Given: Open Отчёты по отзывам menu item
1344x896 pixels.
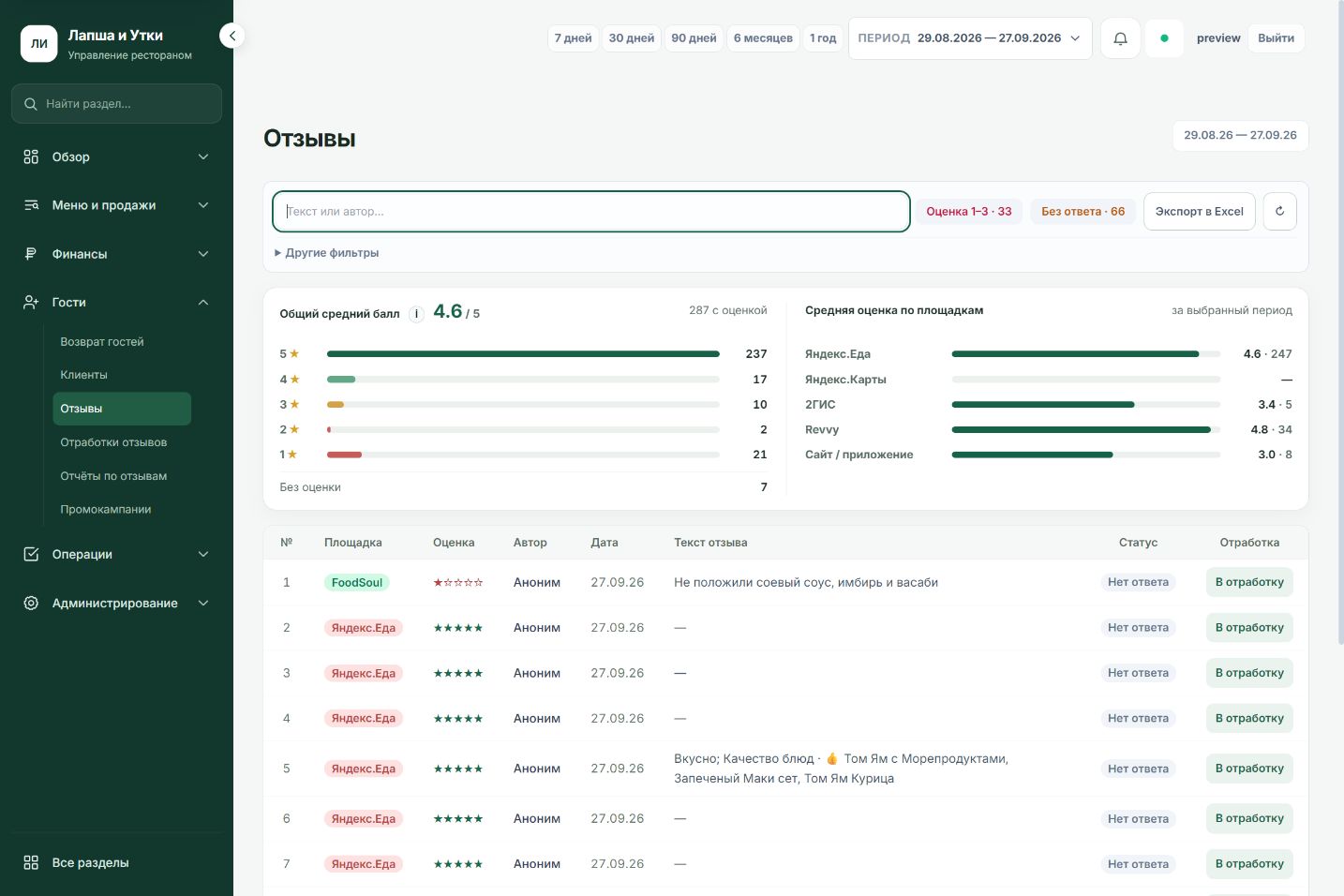Looking at the screenshot, I should tap(122, 476).
